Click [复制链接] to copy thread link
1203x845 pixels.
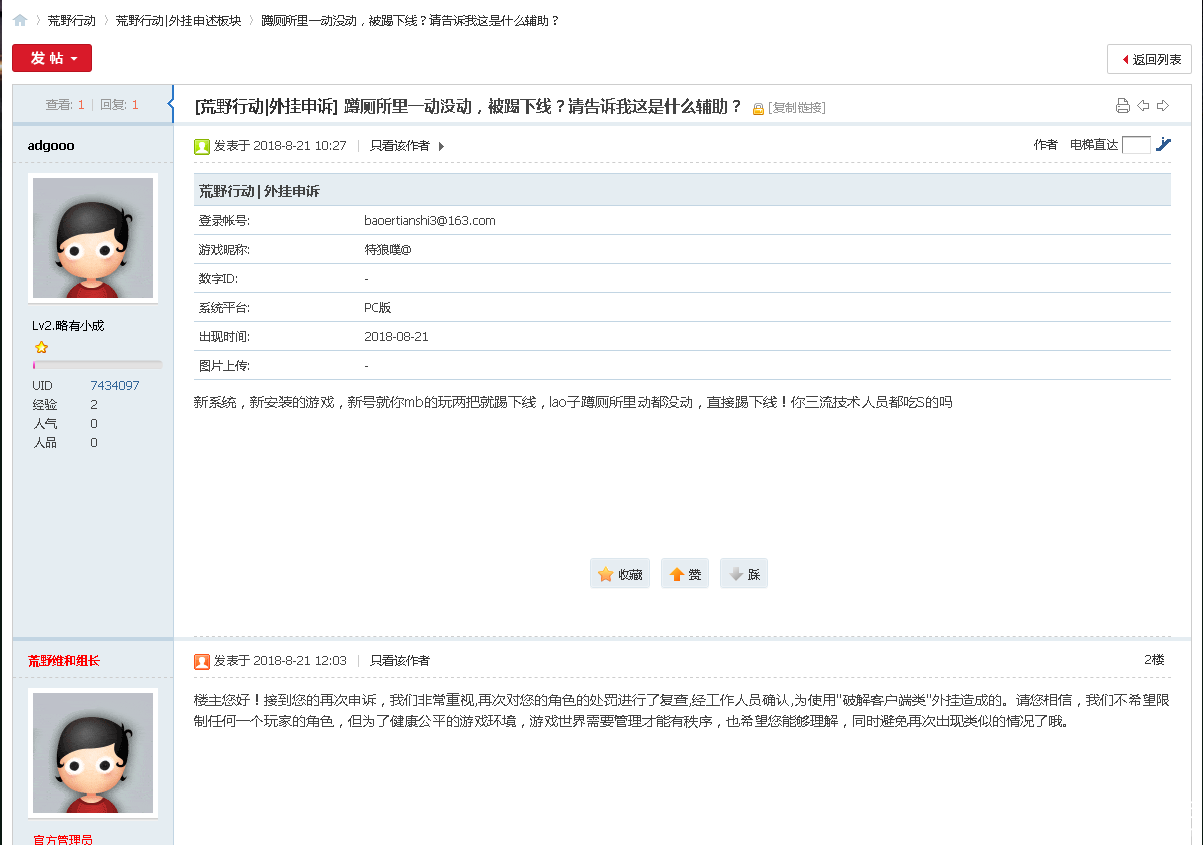click(x=797, y=108)
